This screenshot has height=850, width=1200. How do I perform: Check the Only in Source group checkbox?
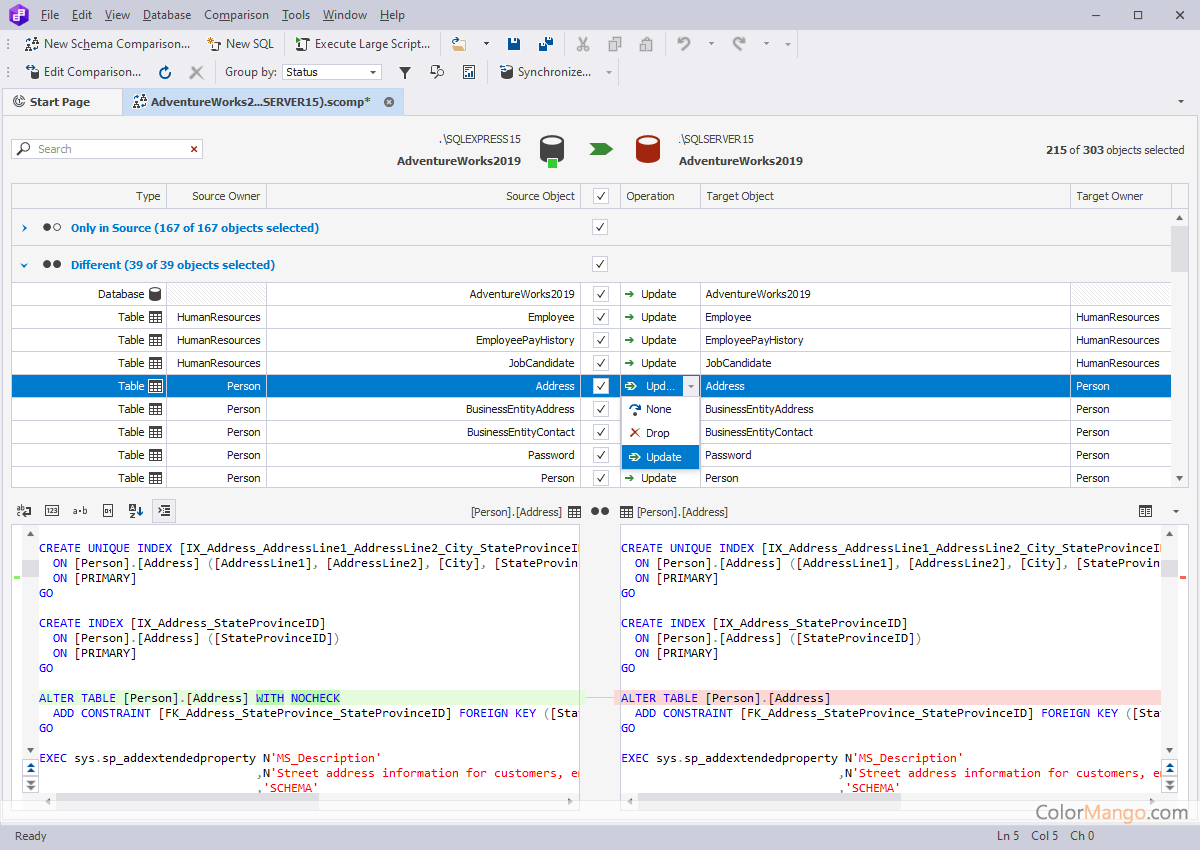(x=599, y=227)
